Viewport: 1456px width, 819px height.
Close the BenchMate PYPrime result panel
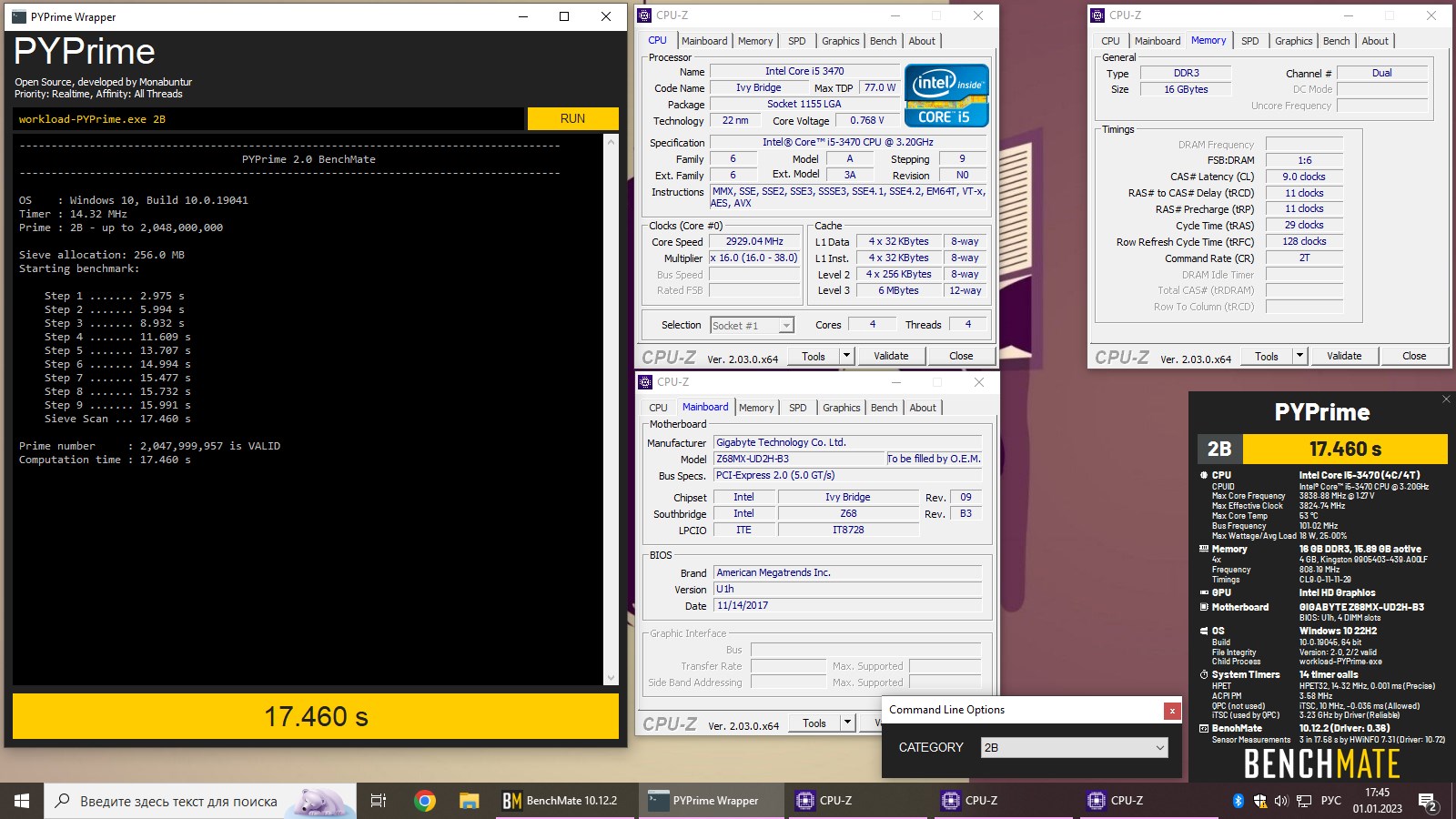pyautogui.click(x=1446, y=399)
